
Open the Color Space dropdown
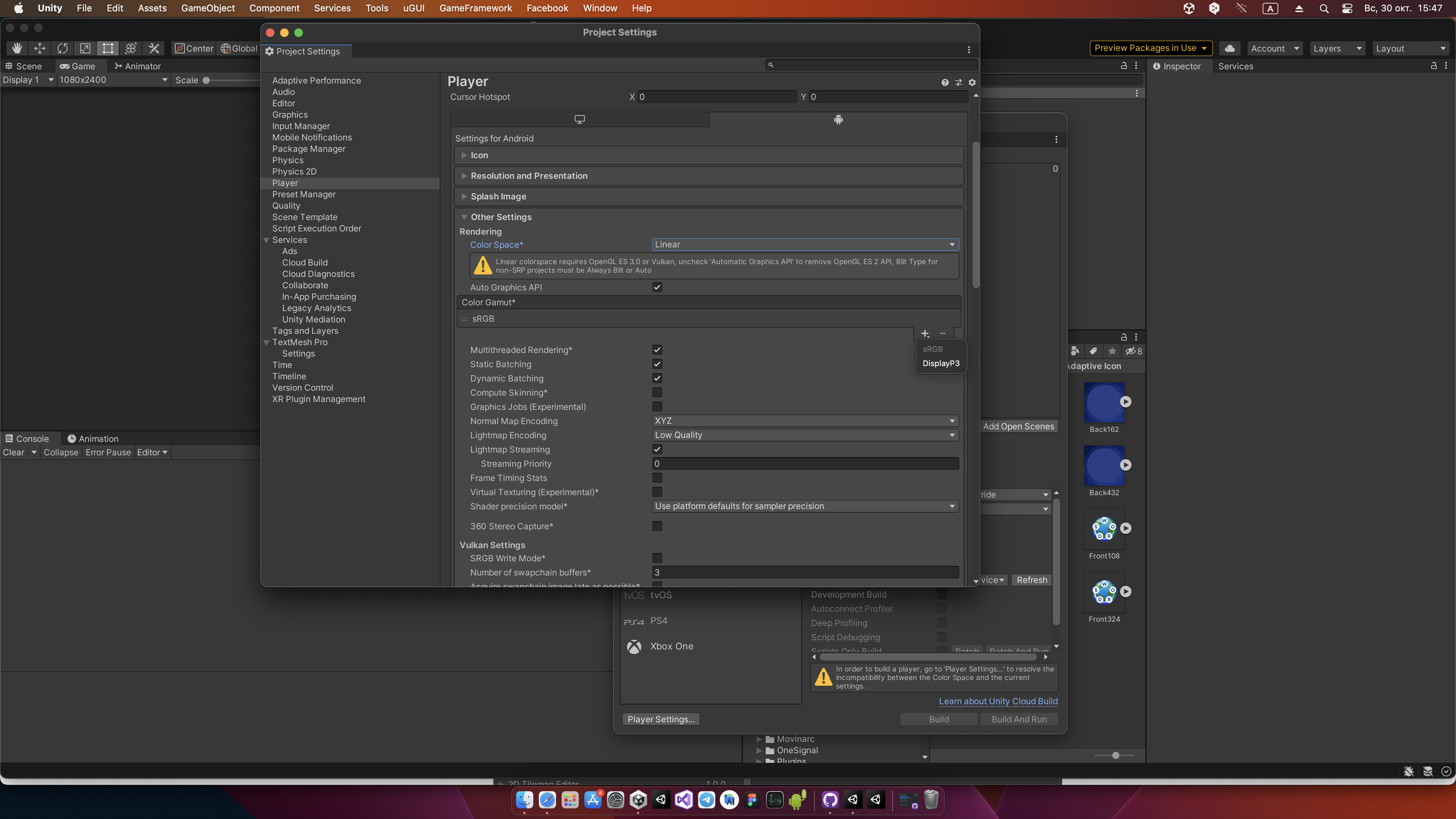click(x=805, y=245)
